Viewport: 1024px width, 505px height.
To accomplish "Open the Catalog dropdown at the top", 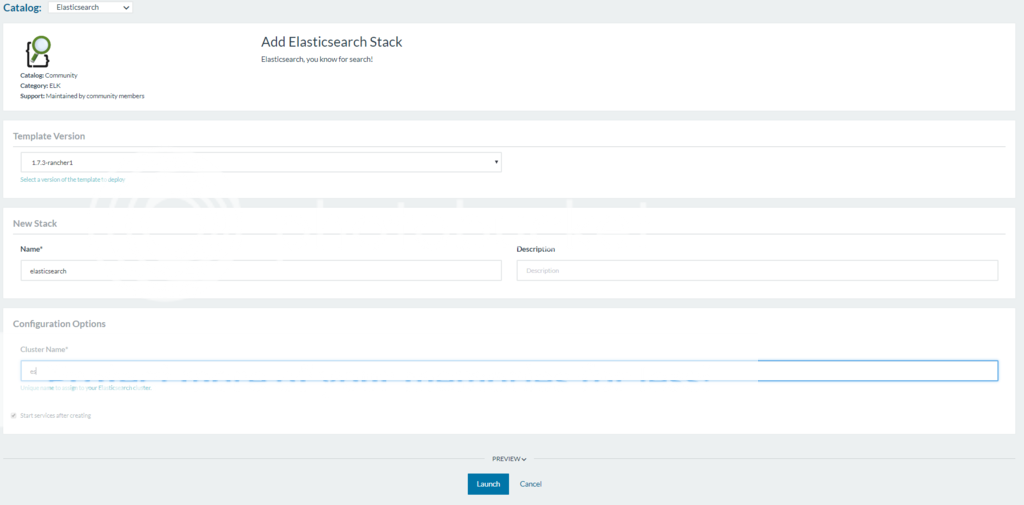I will pyautogui.click(x=90, y=7).
